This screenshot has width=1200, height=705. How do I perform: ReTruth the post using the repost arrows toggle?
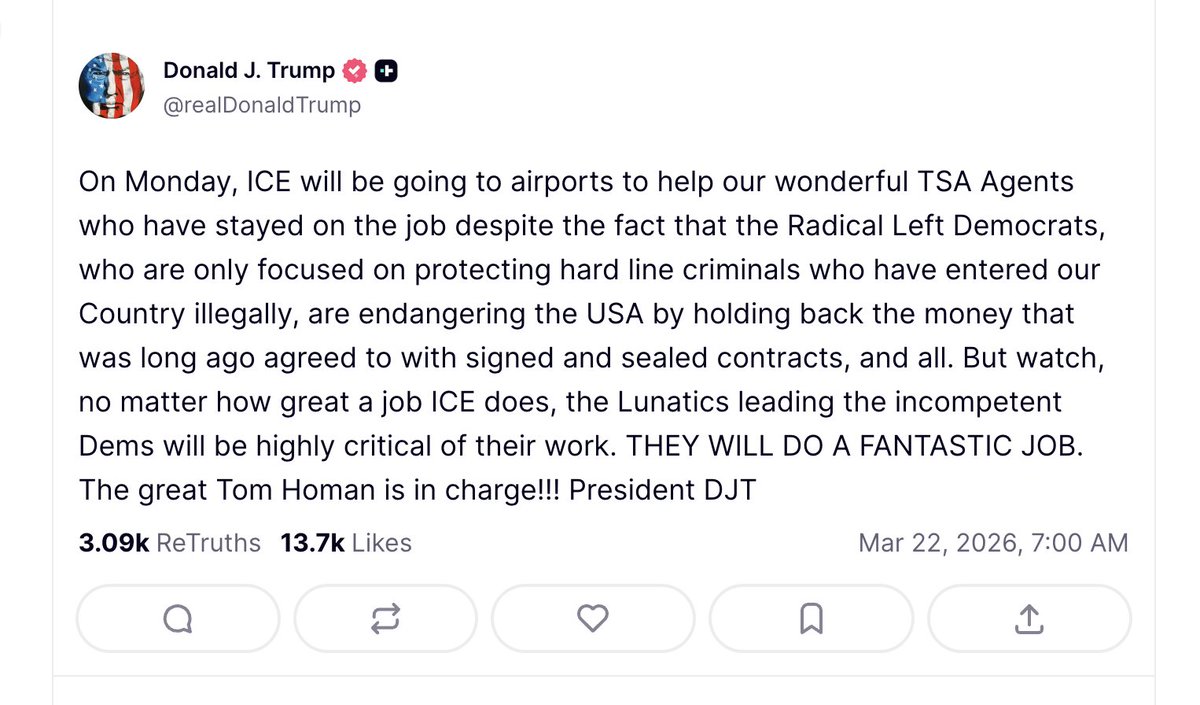[x=385, y=619]
